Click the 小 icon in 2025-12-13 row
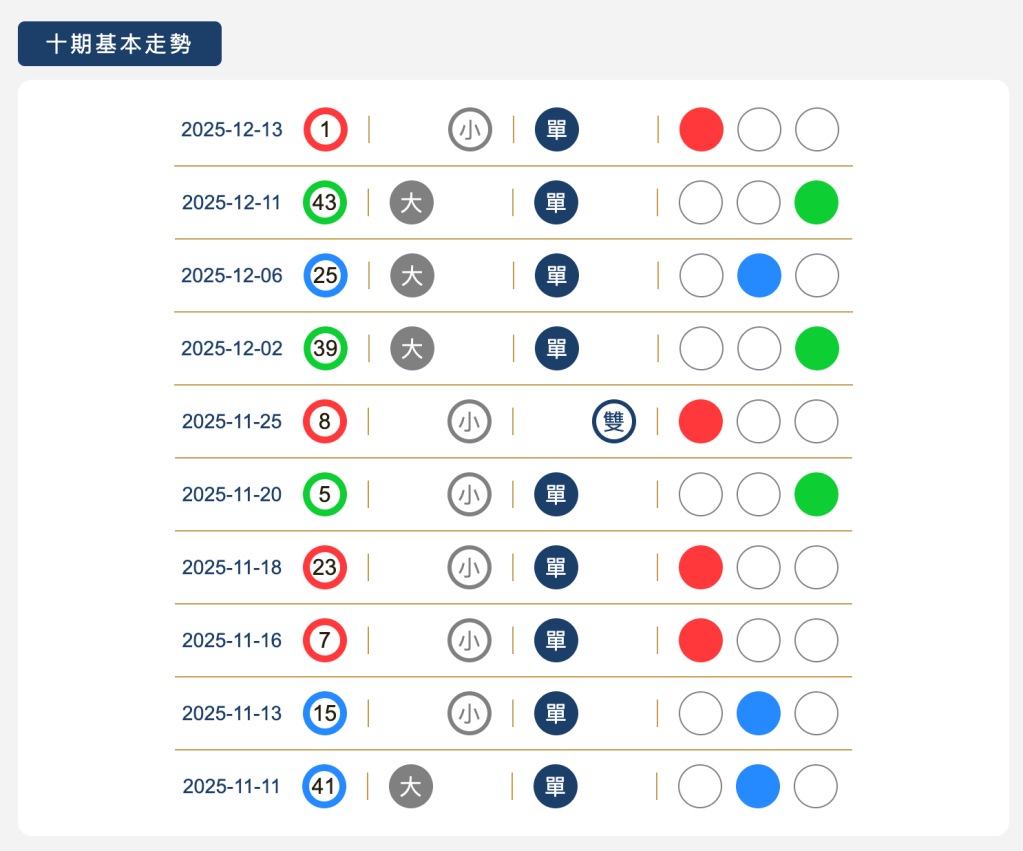The width and height of the screenshot is (1023, 851). click(x=469, y=130)
